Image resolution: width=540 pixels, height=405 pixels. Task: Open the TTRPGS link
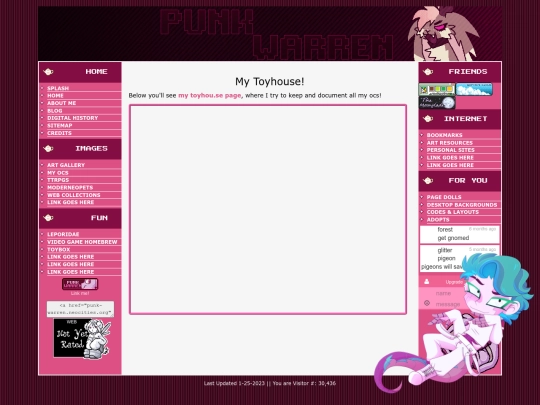58,180
